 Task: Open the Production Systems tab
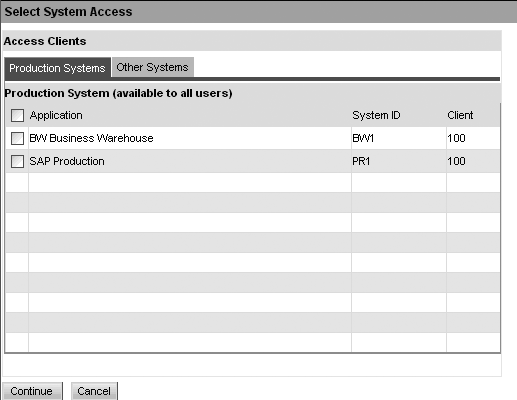pos(57,68)
